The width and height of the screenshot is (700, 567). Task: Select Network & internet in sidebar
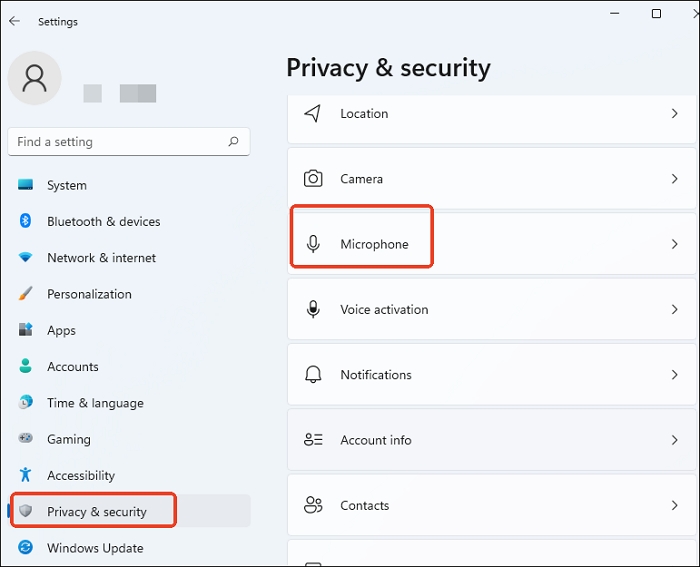(x=101, y=258)
